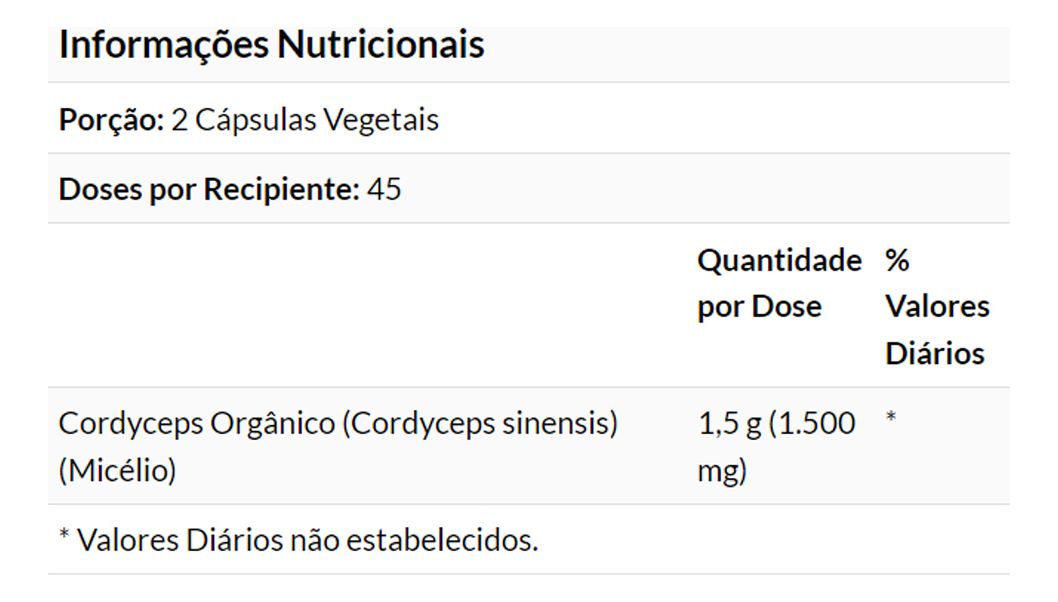Click the bold 'Diários' header word
The image size is (1058, 602).
coord(934,353)
